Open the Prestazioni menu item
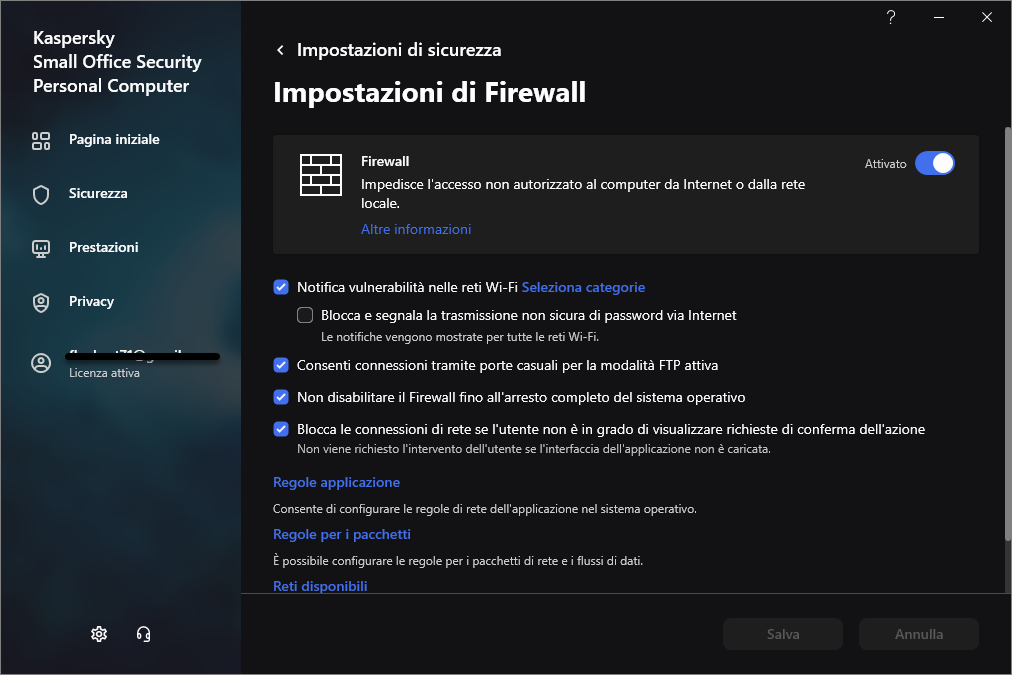Image resolution: width=1012 pixels, height=675 pixels. (103, 248)
